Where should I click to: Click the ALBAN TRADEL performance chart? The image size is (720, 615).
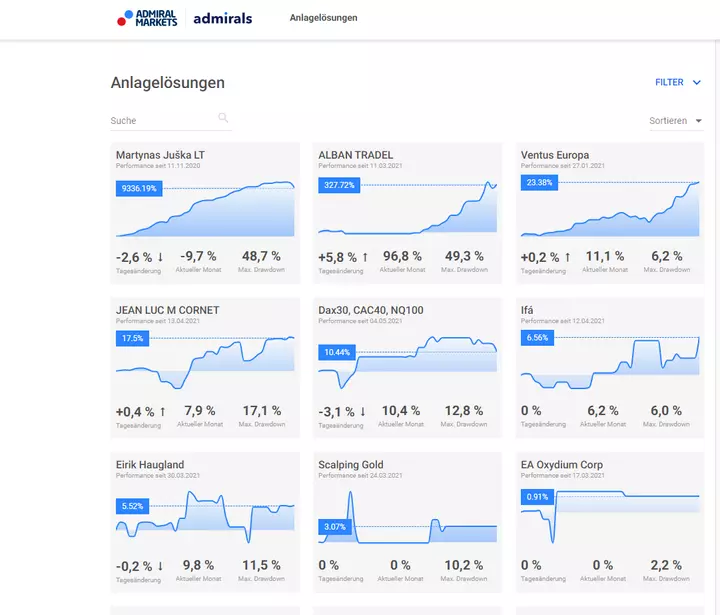click(x=407, y=208)
